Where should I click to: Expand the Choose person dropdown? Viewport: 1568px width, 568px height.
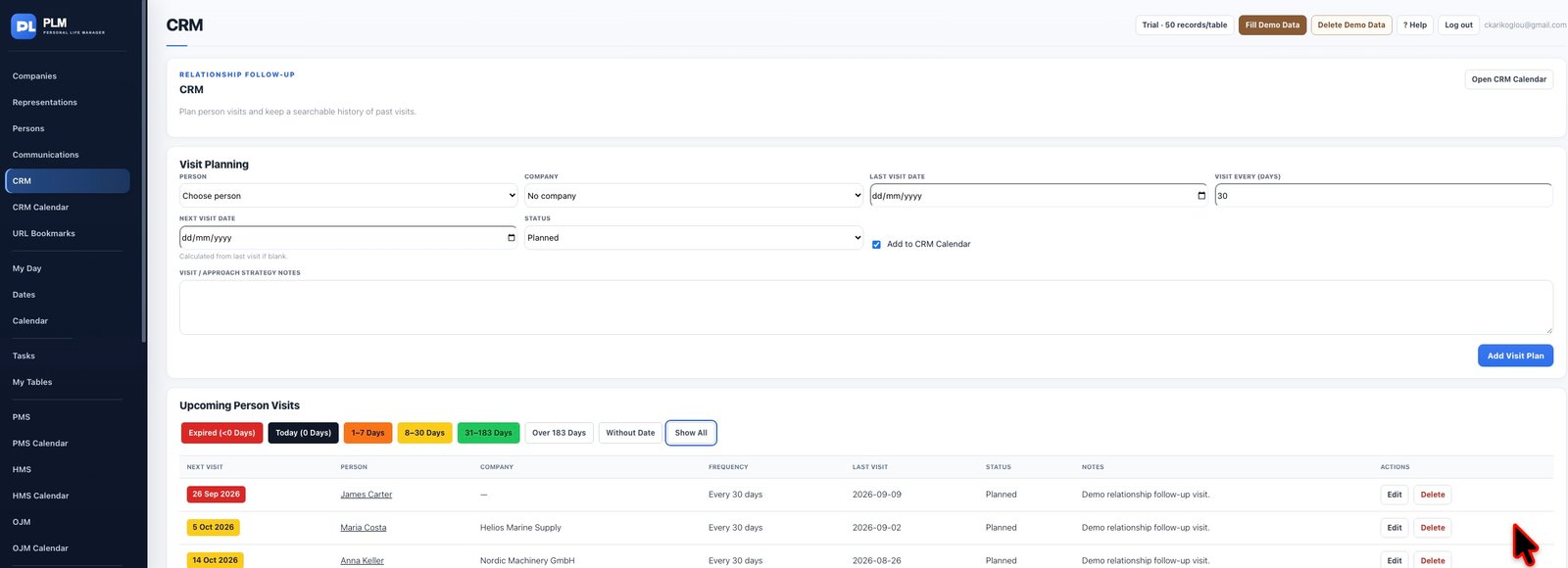tap(348, 196)
